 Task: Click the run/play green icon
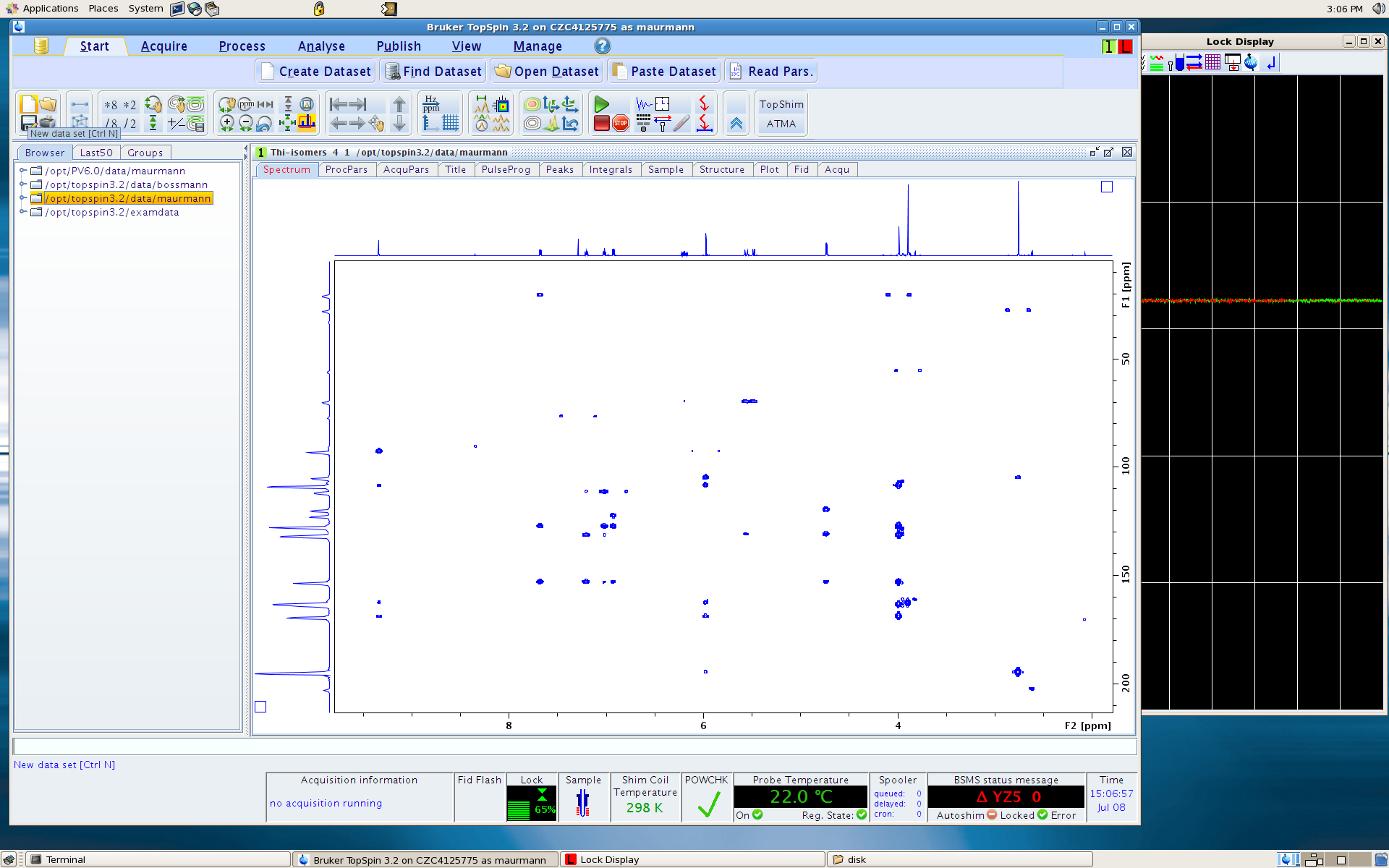tap(600, 104)
